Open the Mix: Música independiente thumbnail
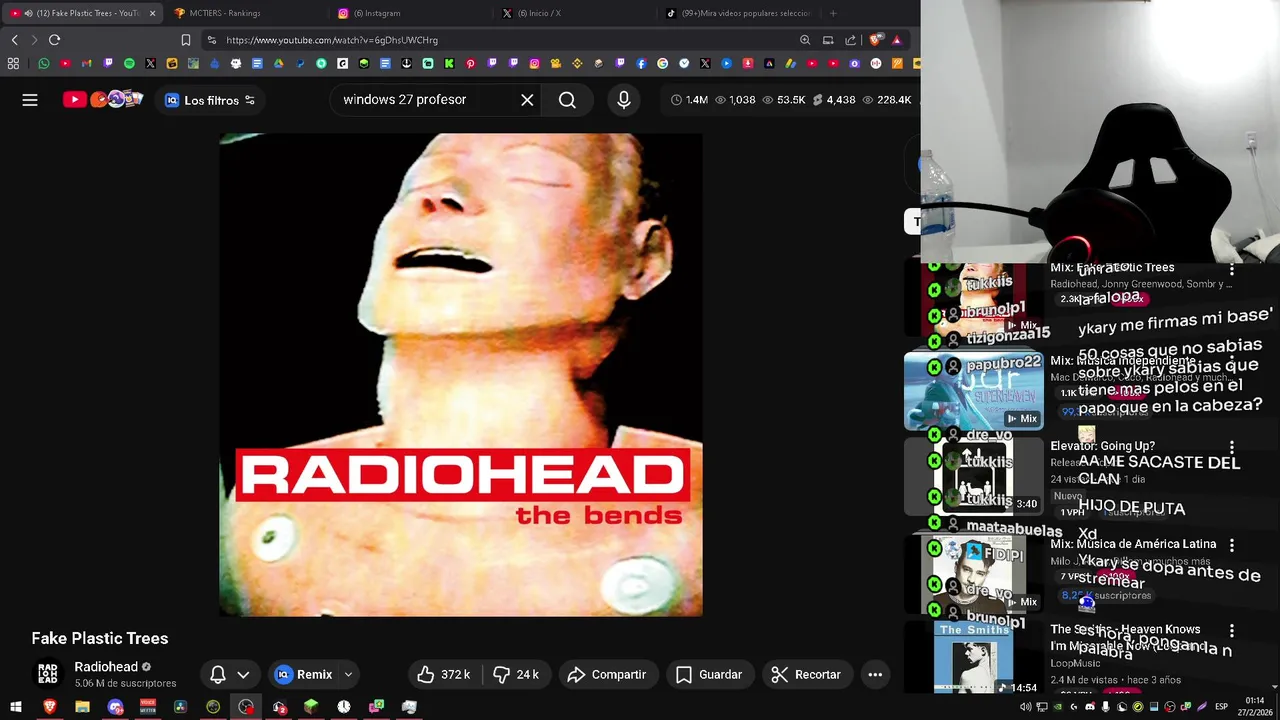This screenshot has height=720, width=1280. click(973, 391)
